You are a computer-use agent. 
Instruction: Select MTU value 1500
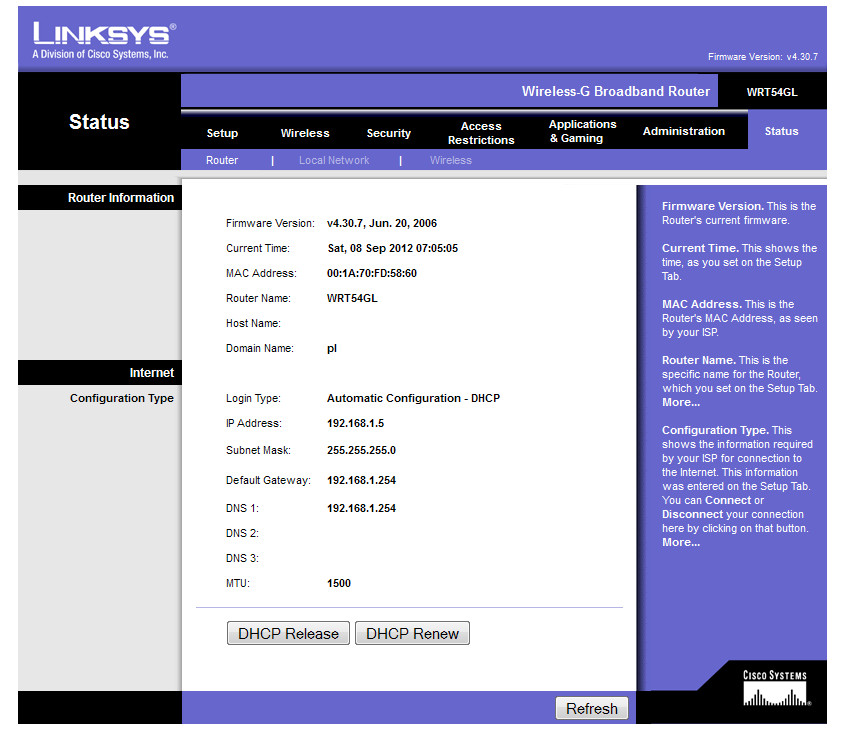[x=339, y=584]
